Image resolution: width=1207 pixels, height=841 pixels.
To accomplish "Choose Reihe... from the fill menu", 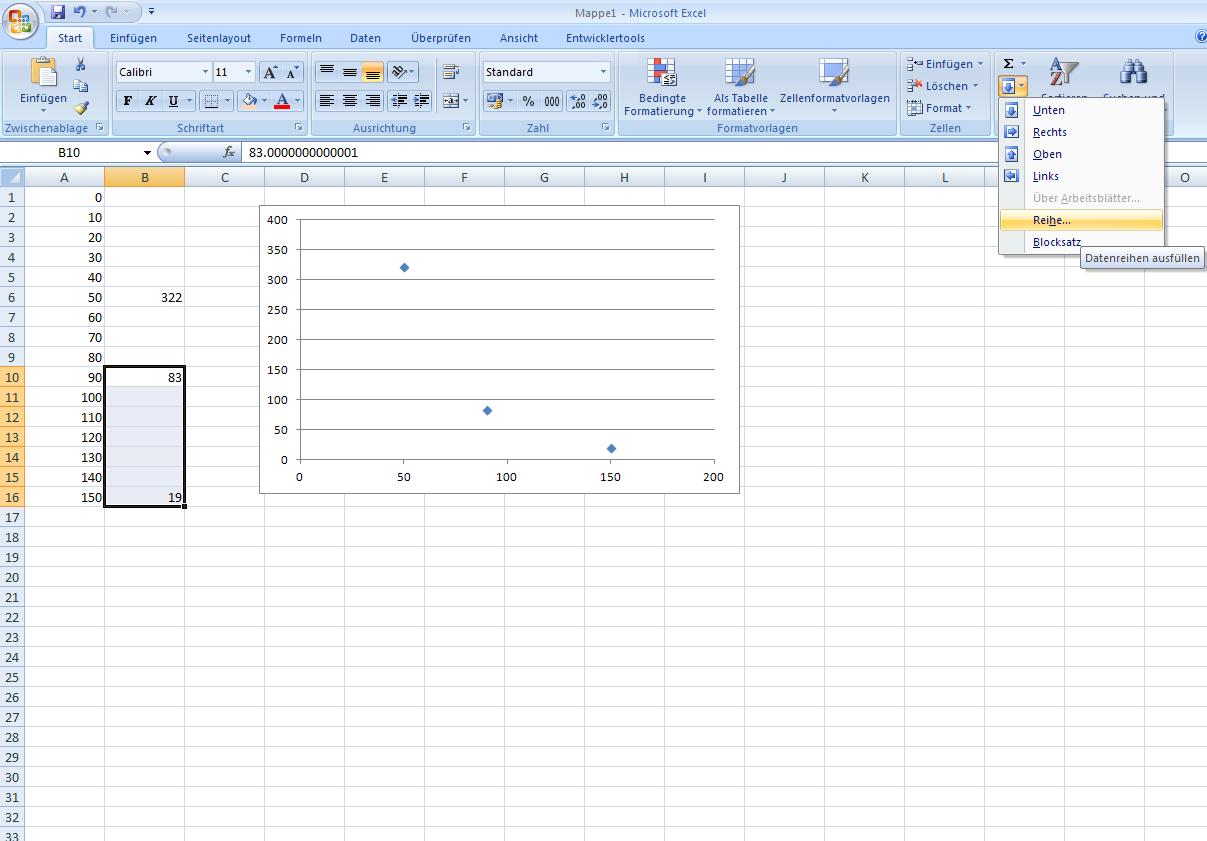I will click(1051, 220).
